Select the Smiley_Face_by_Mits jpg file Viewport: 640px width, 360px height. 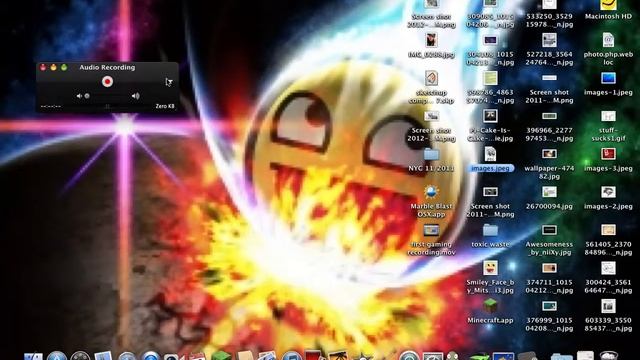pos(490,268)
